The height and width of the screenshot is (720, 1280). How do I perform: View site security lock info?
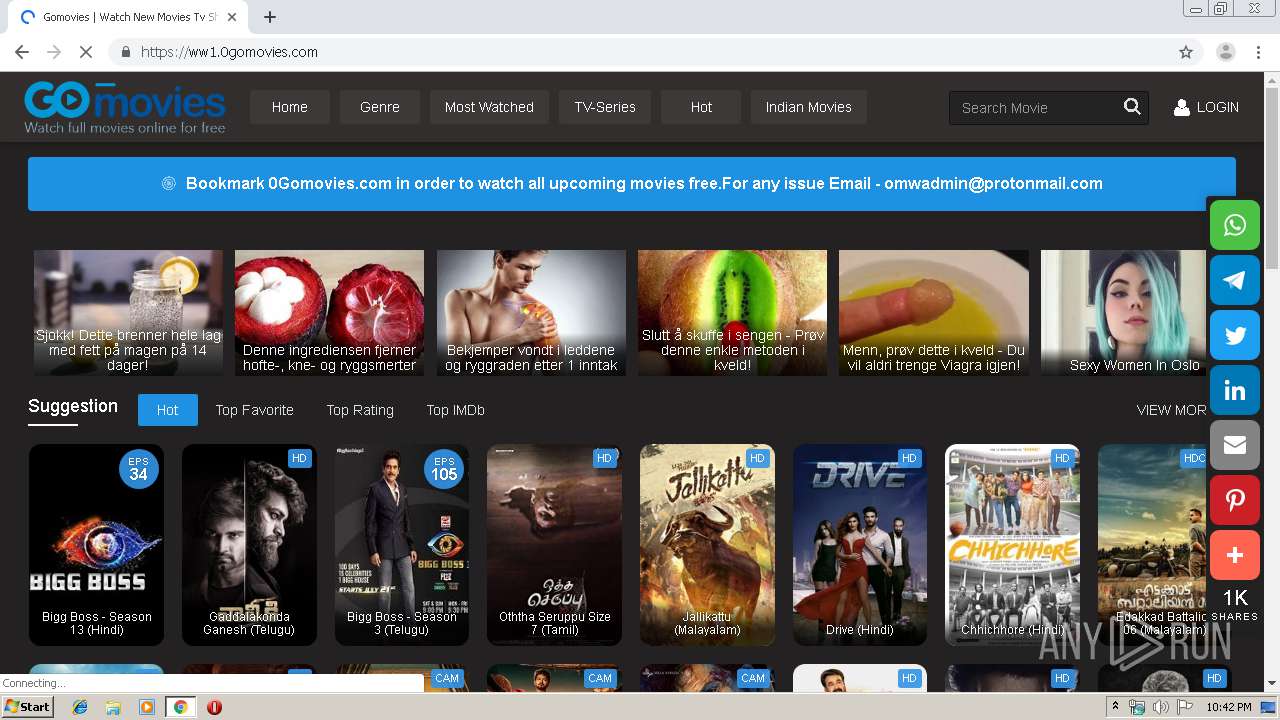126,52
